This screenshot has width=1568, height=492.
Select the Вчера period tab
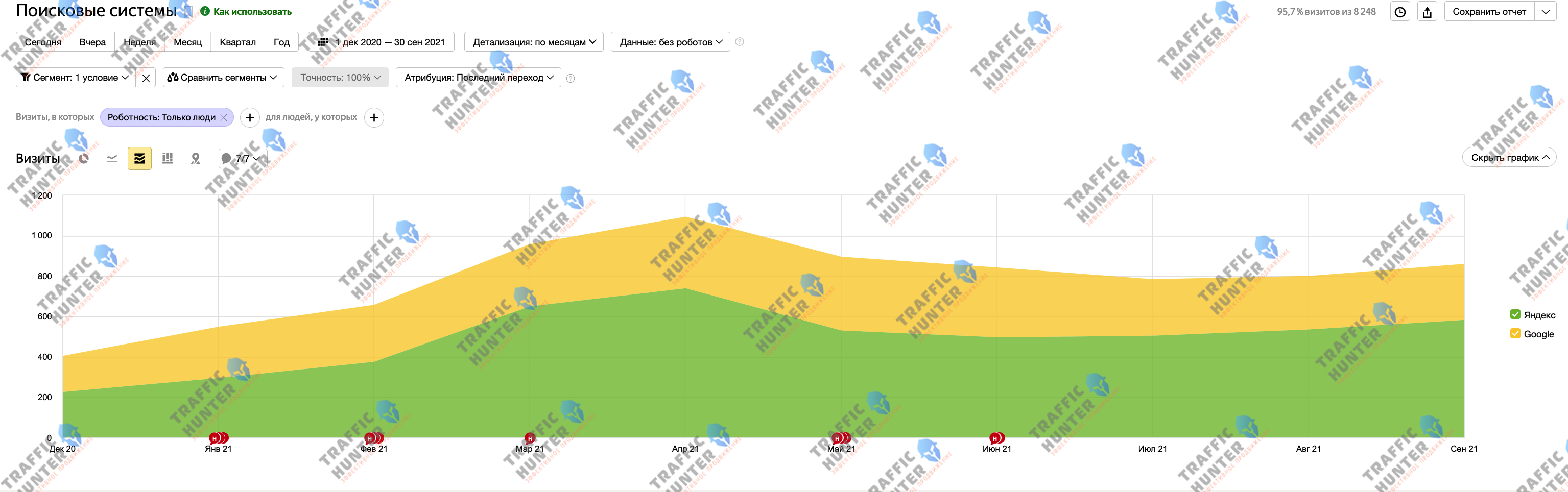pyautogui.click(x=92, y=42)
